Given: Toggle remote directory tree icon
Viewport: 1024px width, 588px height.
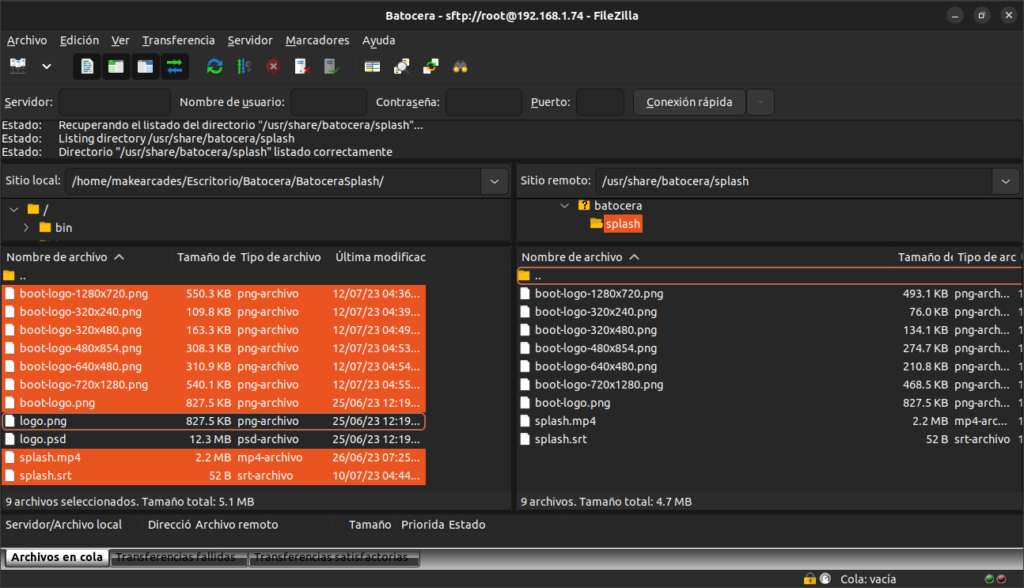Looking at the screenshot, I should click(145, 66).
